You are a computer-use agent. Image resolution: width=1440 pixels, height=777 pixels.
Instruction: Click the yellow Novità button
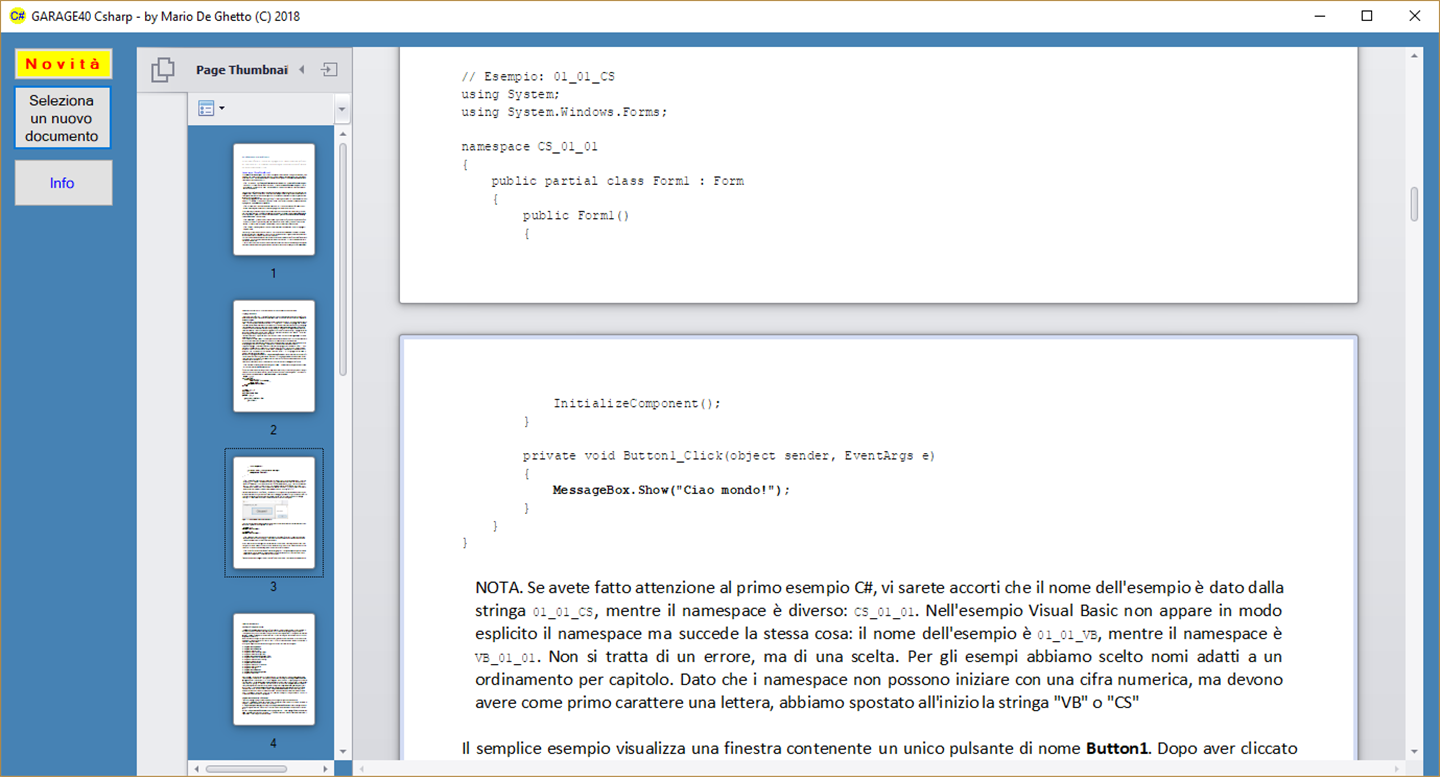tap(63, 64)
